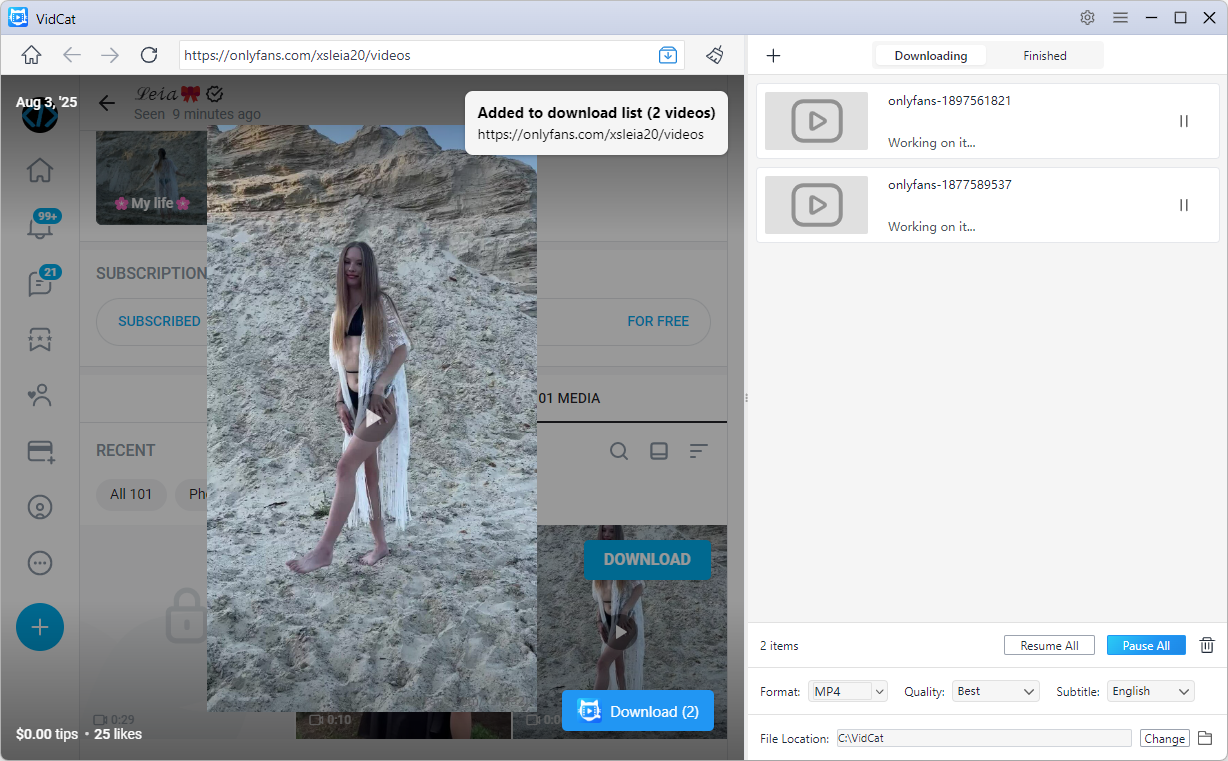Select onlyfans-1877589537 video thumbnail
Screen dimensions: 1228x761
[x=816, y=205]
